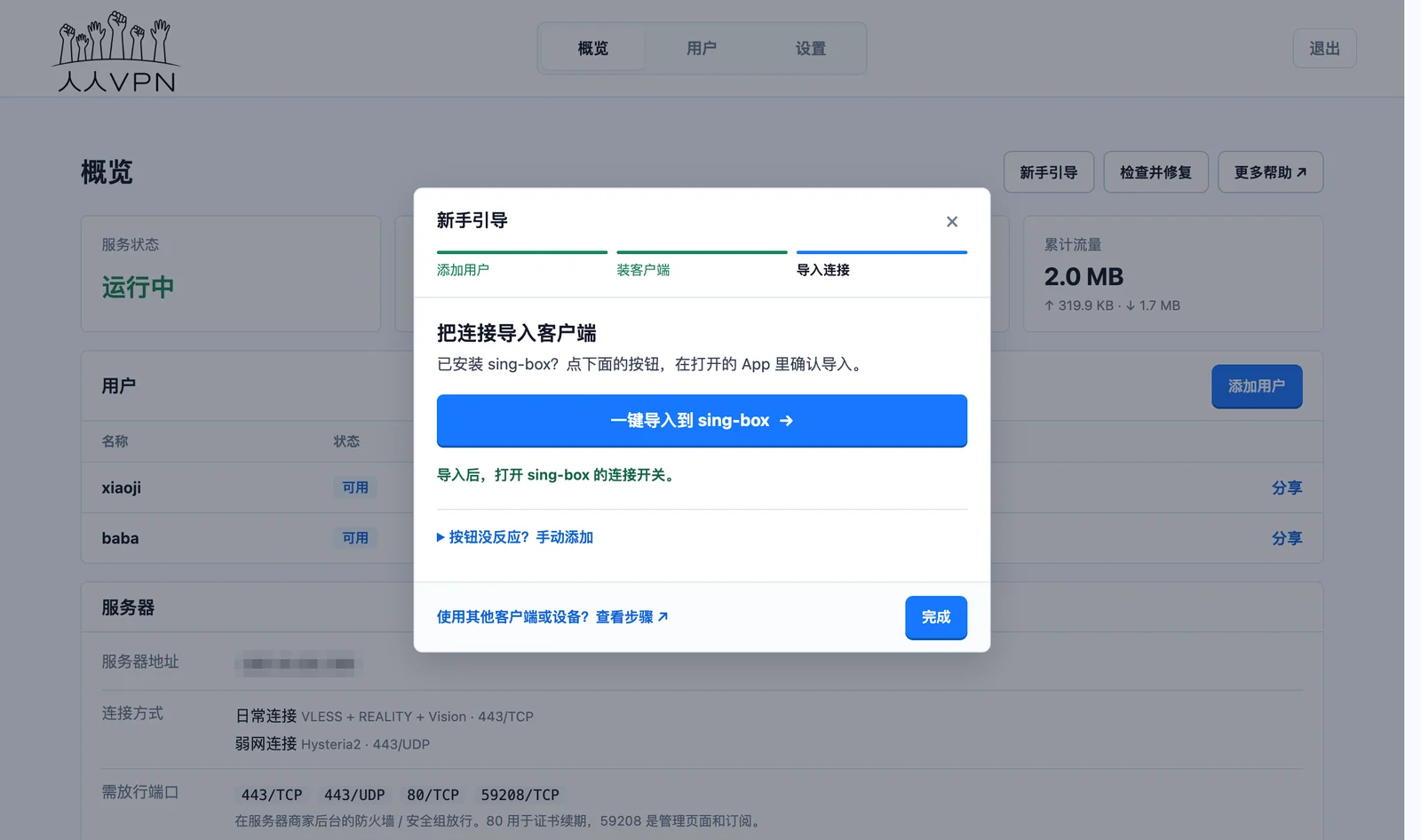Click 导入后，打开 sing-box 的连接开关 hint
Image resolution: width=1421 pixels, height=840 pixels.
[558, 475]
